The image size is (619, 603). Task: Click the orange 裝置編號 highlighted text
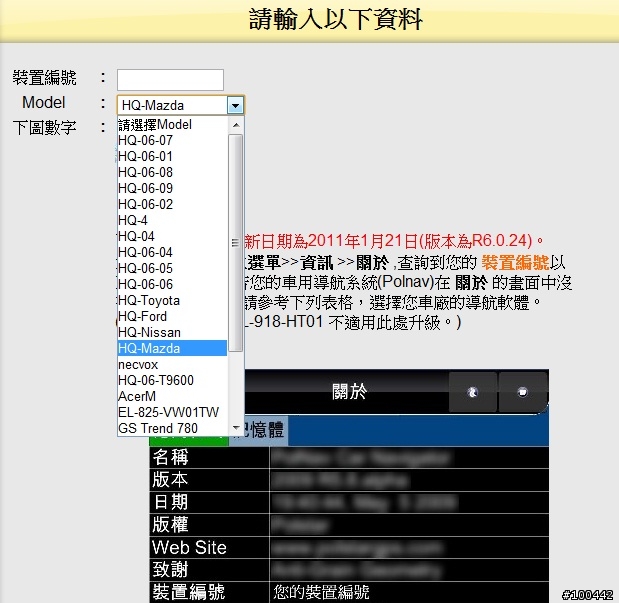[515, 263]
